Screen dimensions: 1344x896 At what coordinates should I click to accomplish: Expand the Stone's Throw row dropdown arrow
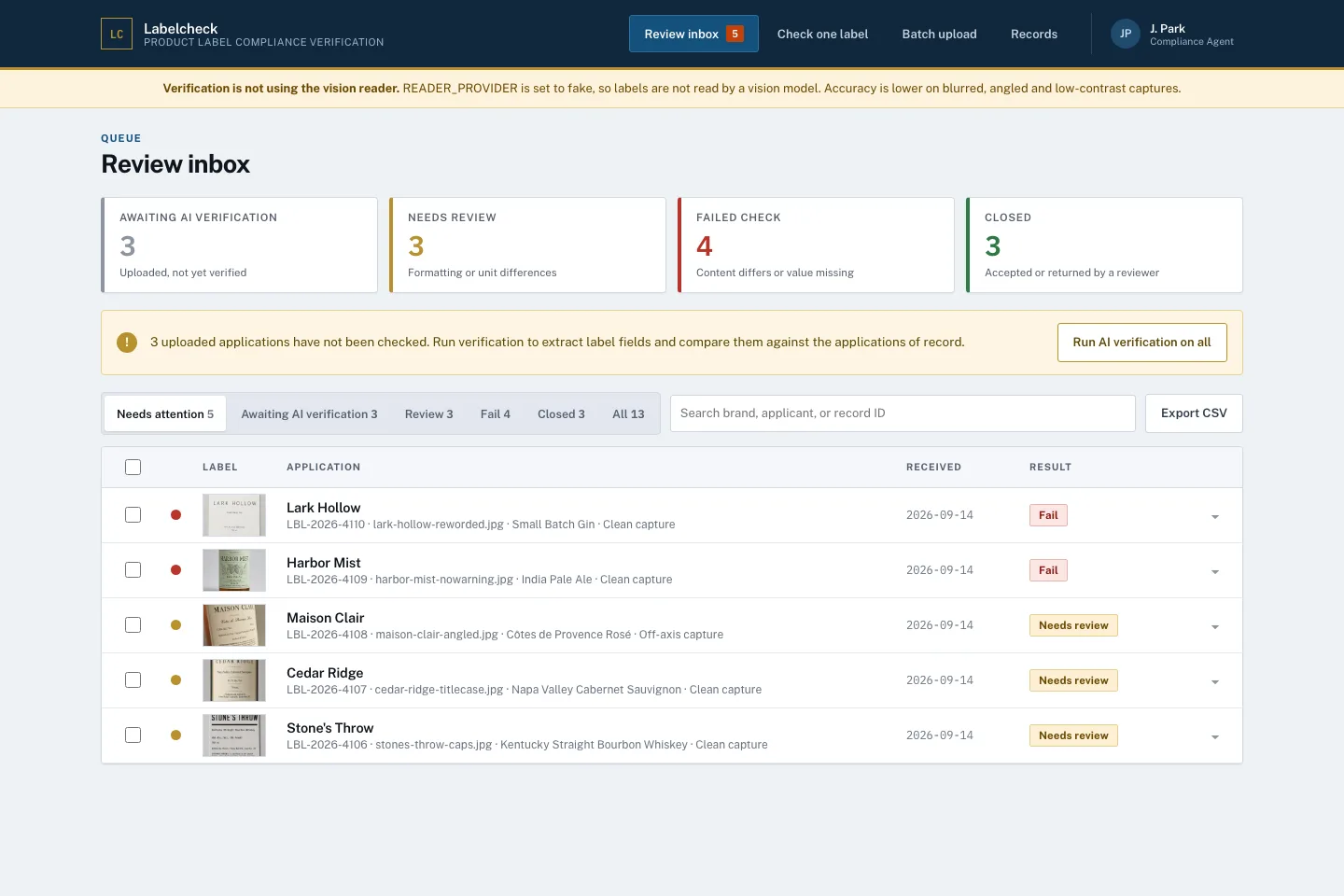click(1215, 737)
